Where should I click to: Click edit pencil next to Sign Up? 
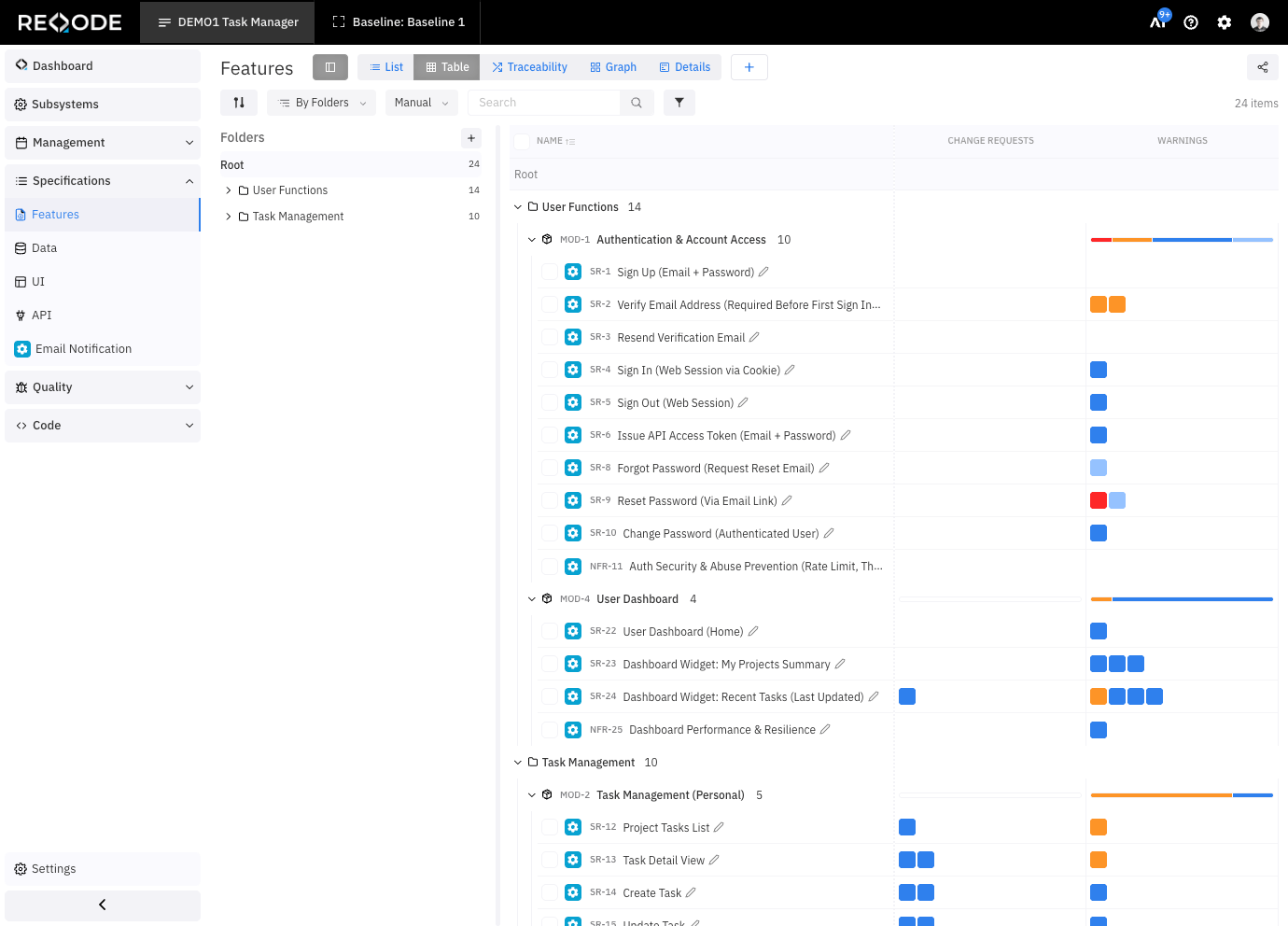point(763,272)
